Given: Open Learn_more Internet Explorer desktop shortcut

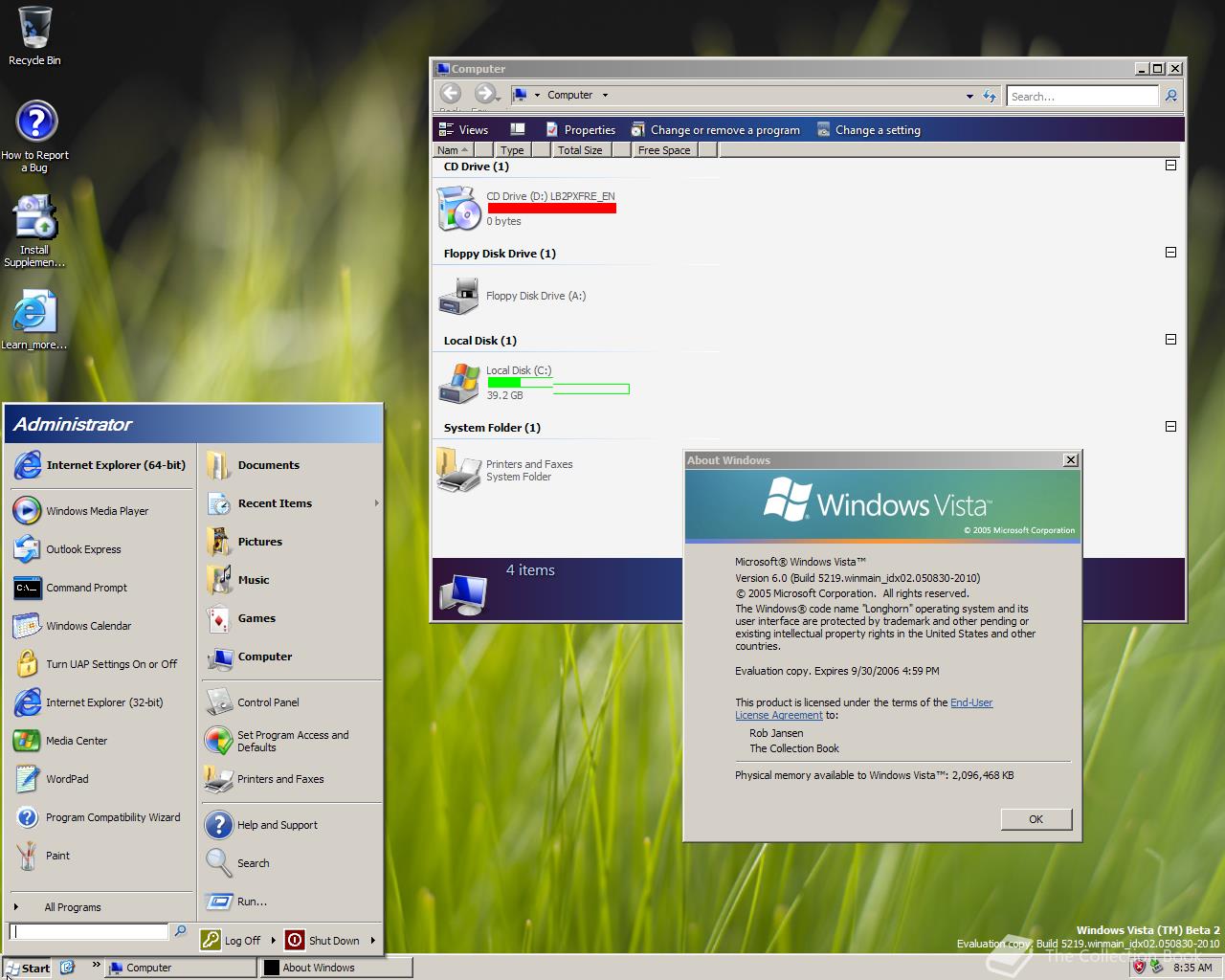Looking at the screenshot, I should tap(34, 319).
